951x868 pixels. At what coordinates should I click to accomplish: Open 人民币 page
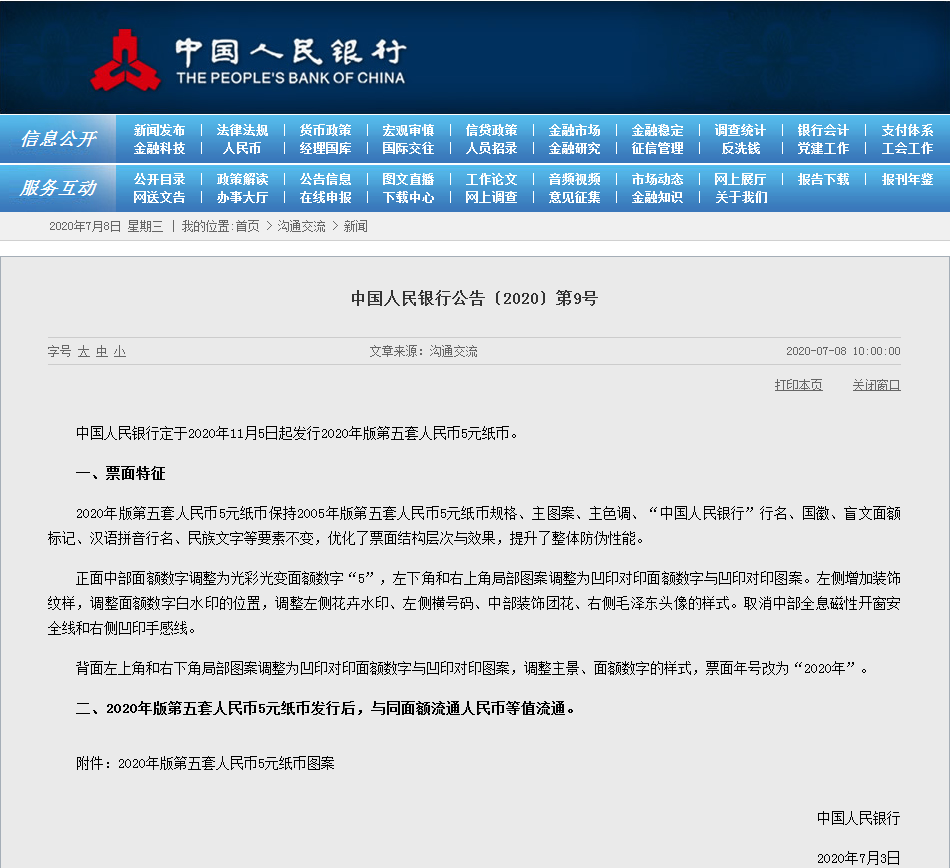click(x=242, y=149)
